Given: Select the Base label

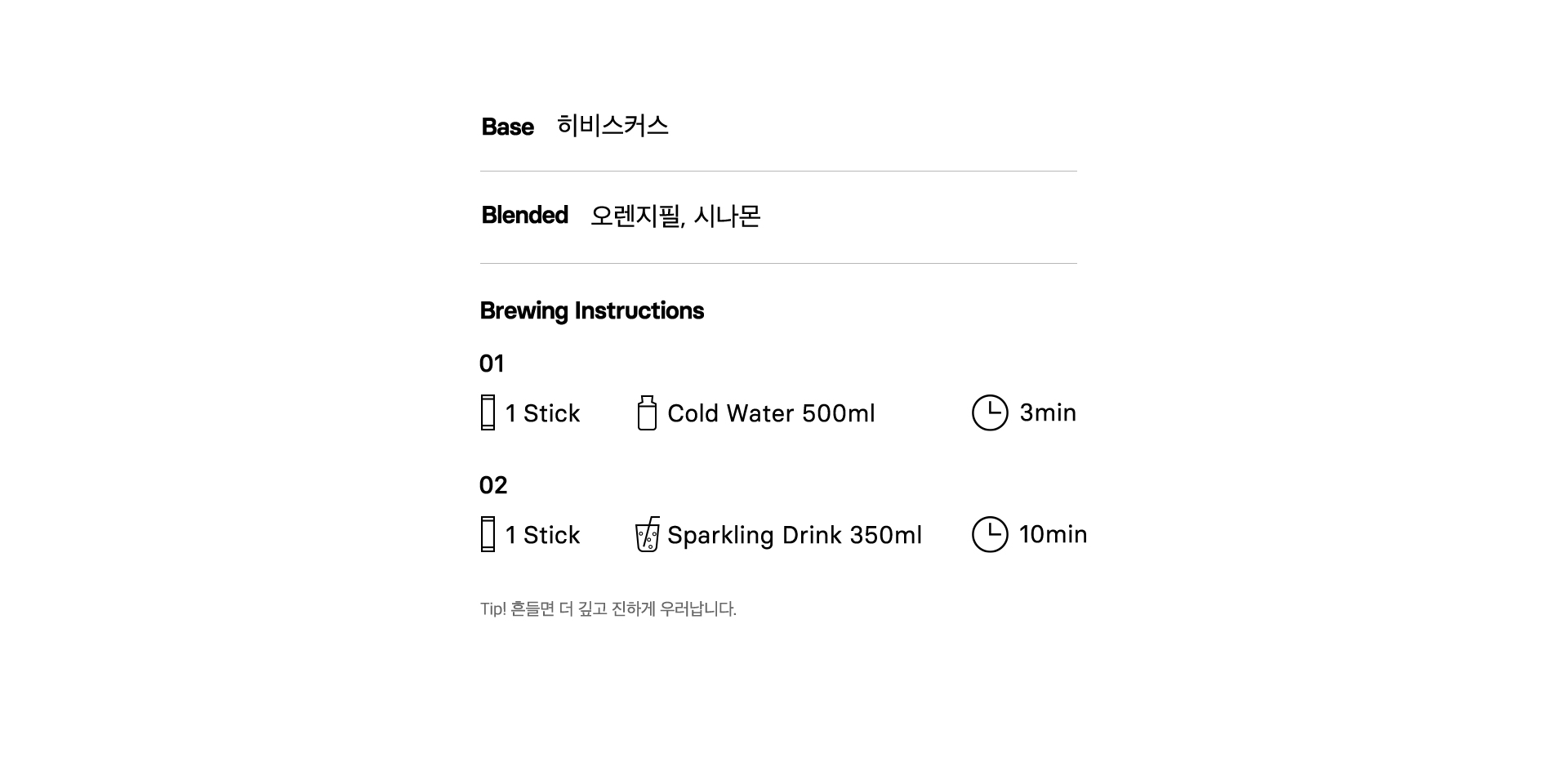Looking at the screenshot, I should point(507,127).
